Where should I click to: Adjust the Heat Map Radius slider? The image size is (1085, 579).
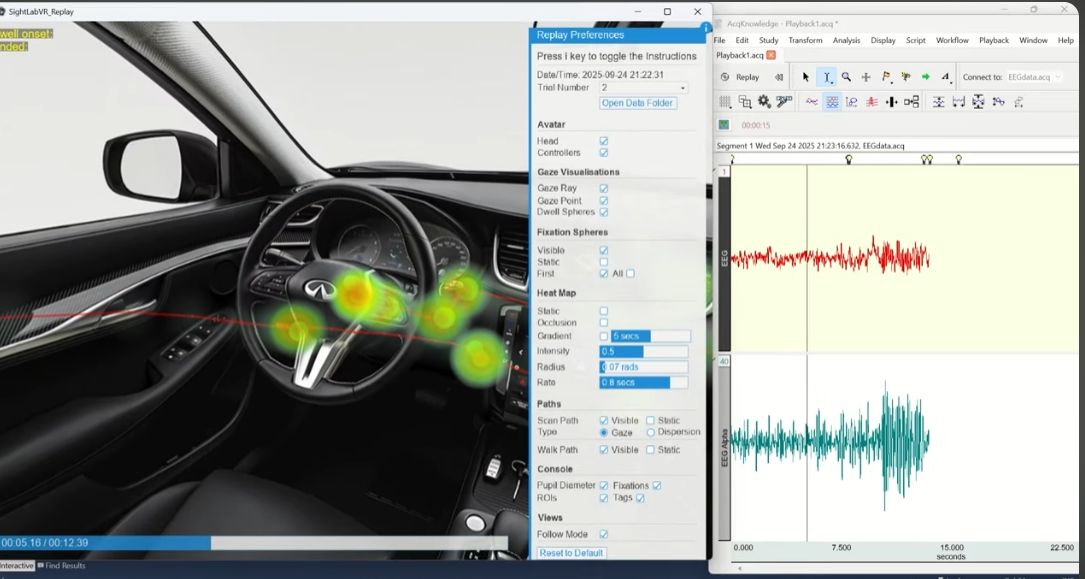point(644,367)
